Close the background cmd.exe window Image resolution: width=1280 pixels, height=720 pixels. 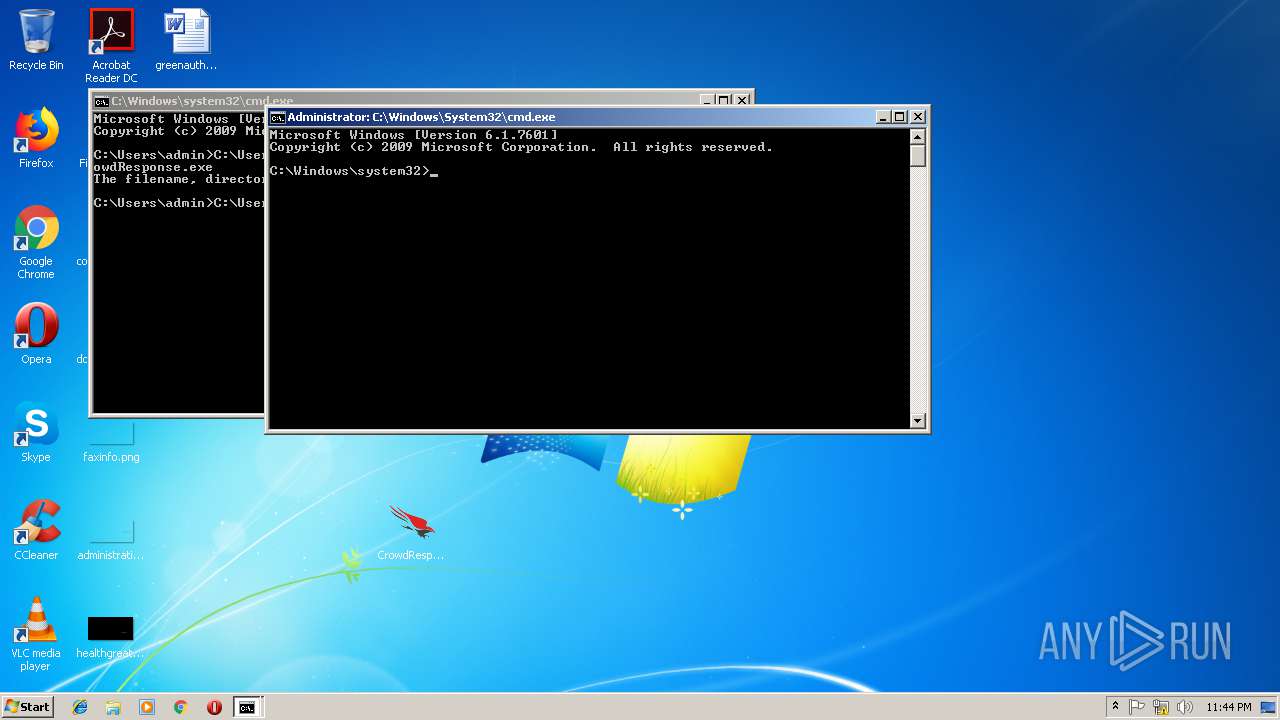click(x=742, y=100)
